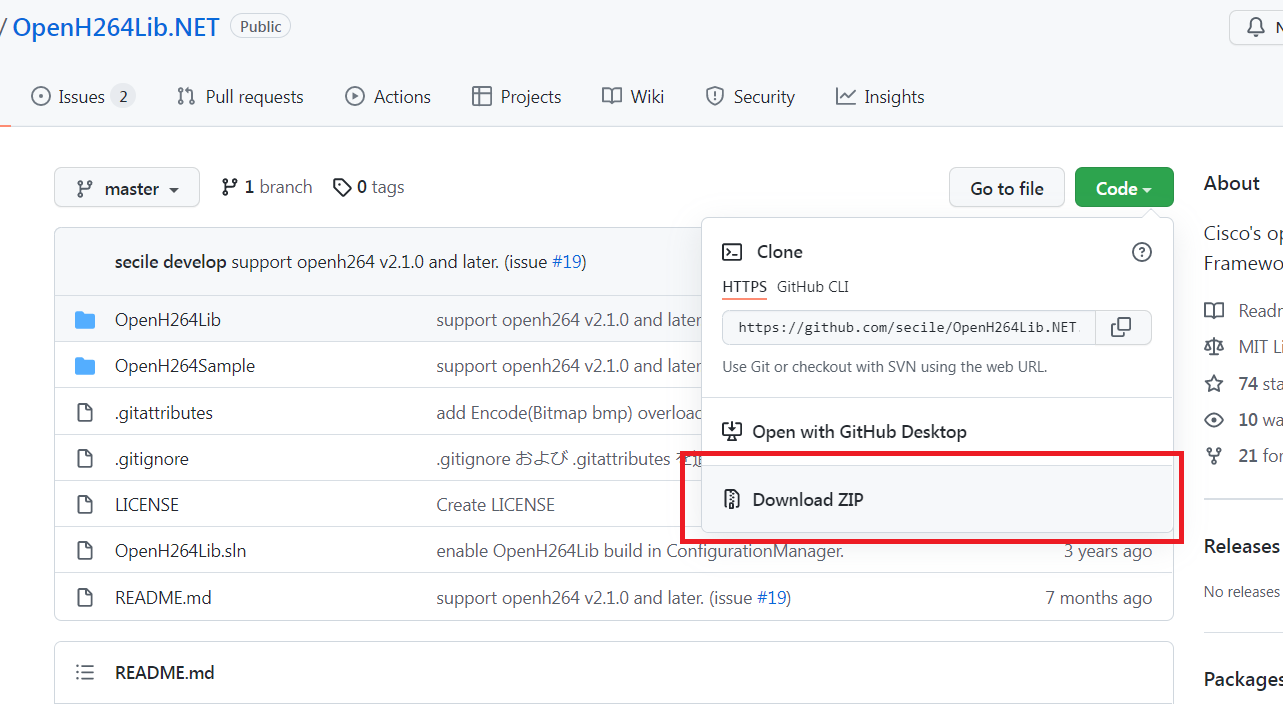
Task: Click the 7 months ago timestamp
Action: pyautogui.click(x=1099, y=598)
